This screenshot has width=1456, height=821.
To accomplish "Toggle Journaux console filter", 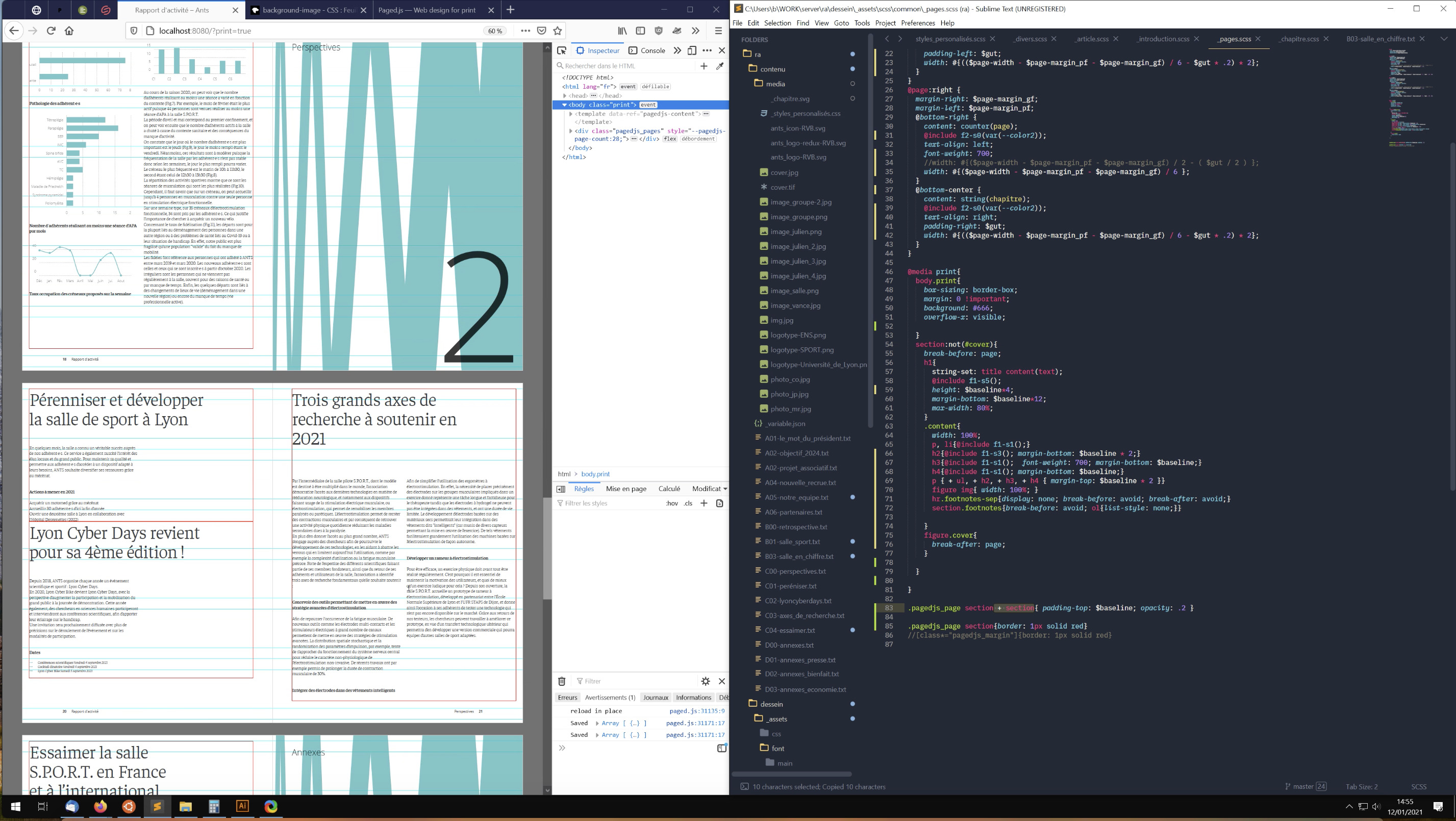I will click(x=656, y=697).
